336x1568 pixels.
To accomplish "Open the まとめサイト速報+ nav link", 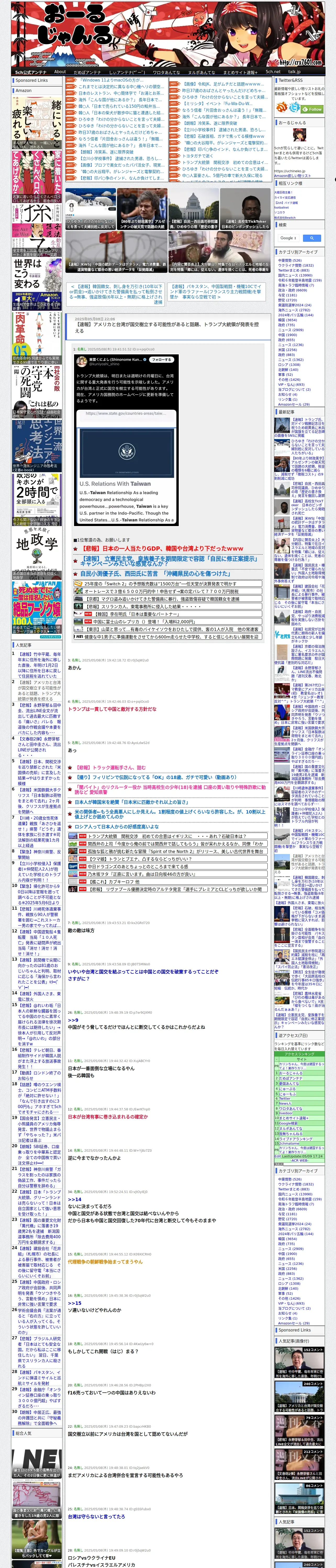I will click(x=240, y=72).
